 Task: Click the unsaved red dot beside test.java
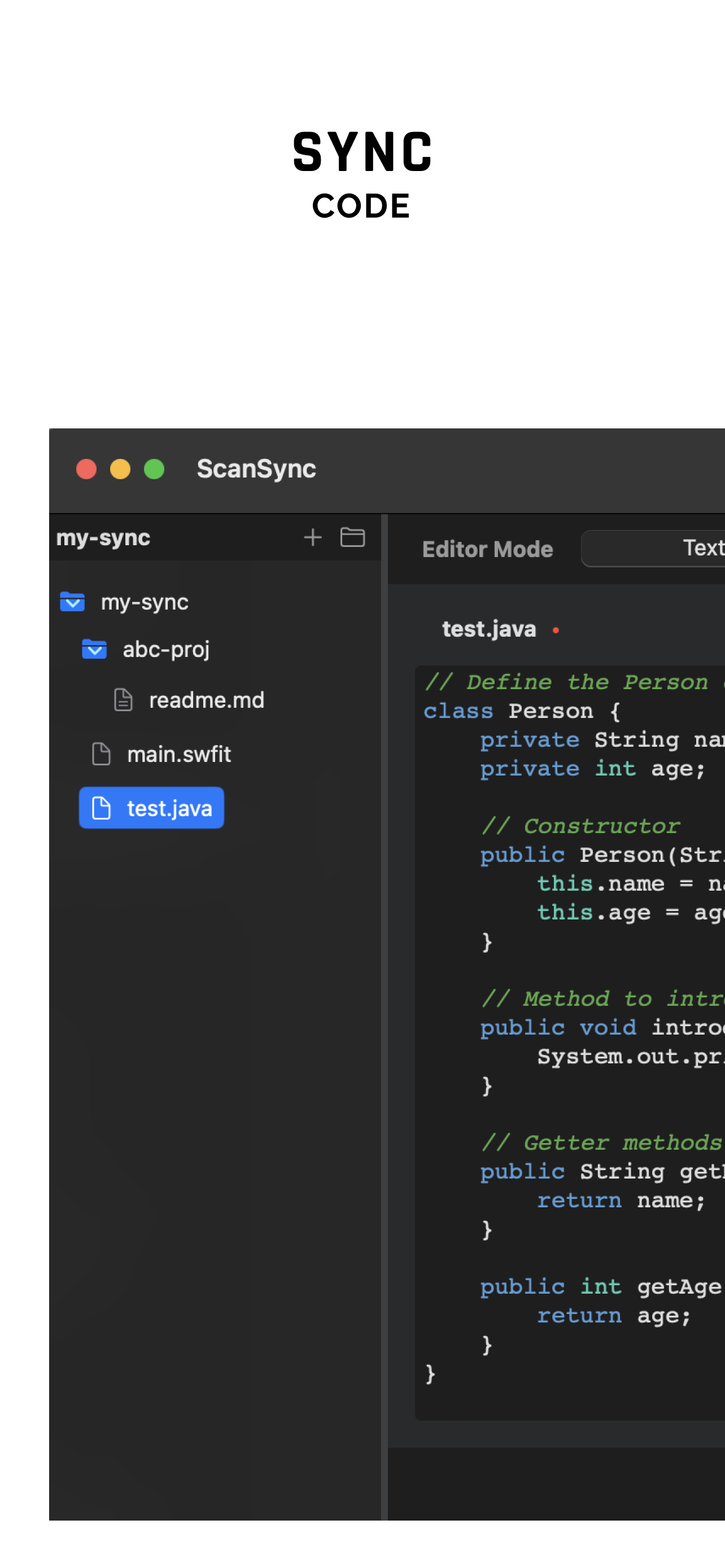[x=556, y=630]
